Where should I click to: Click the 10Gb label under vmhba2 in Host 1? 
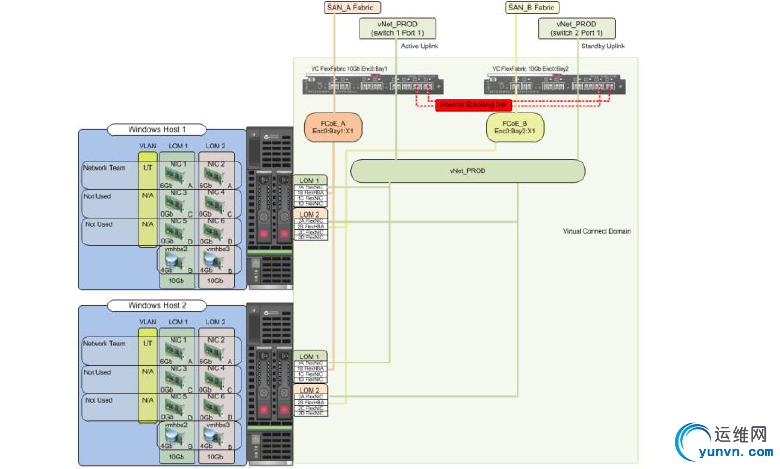pos(177,281)
